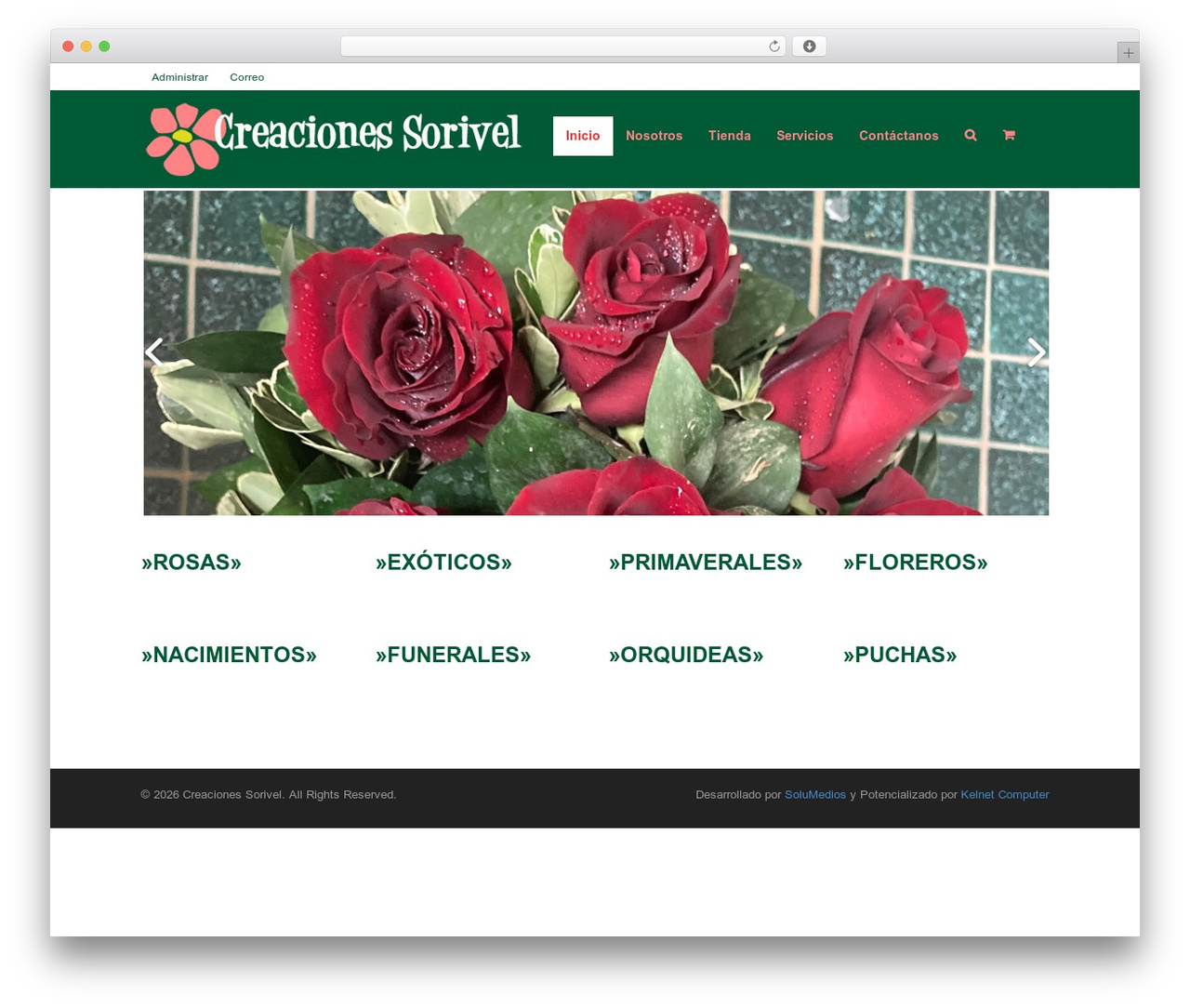Click the red roses slider image

[596, 352]
